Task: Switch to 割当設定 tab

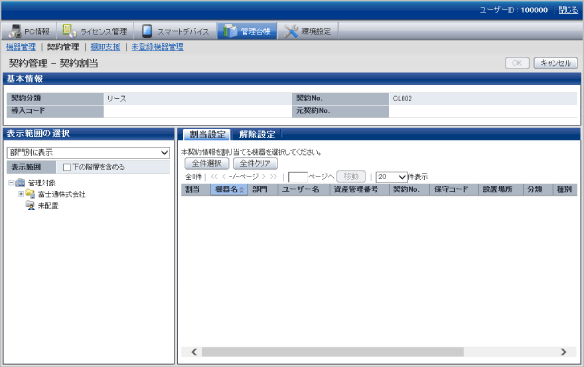Action: (x=207, y=135)
